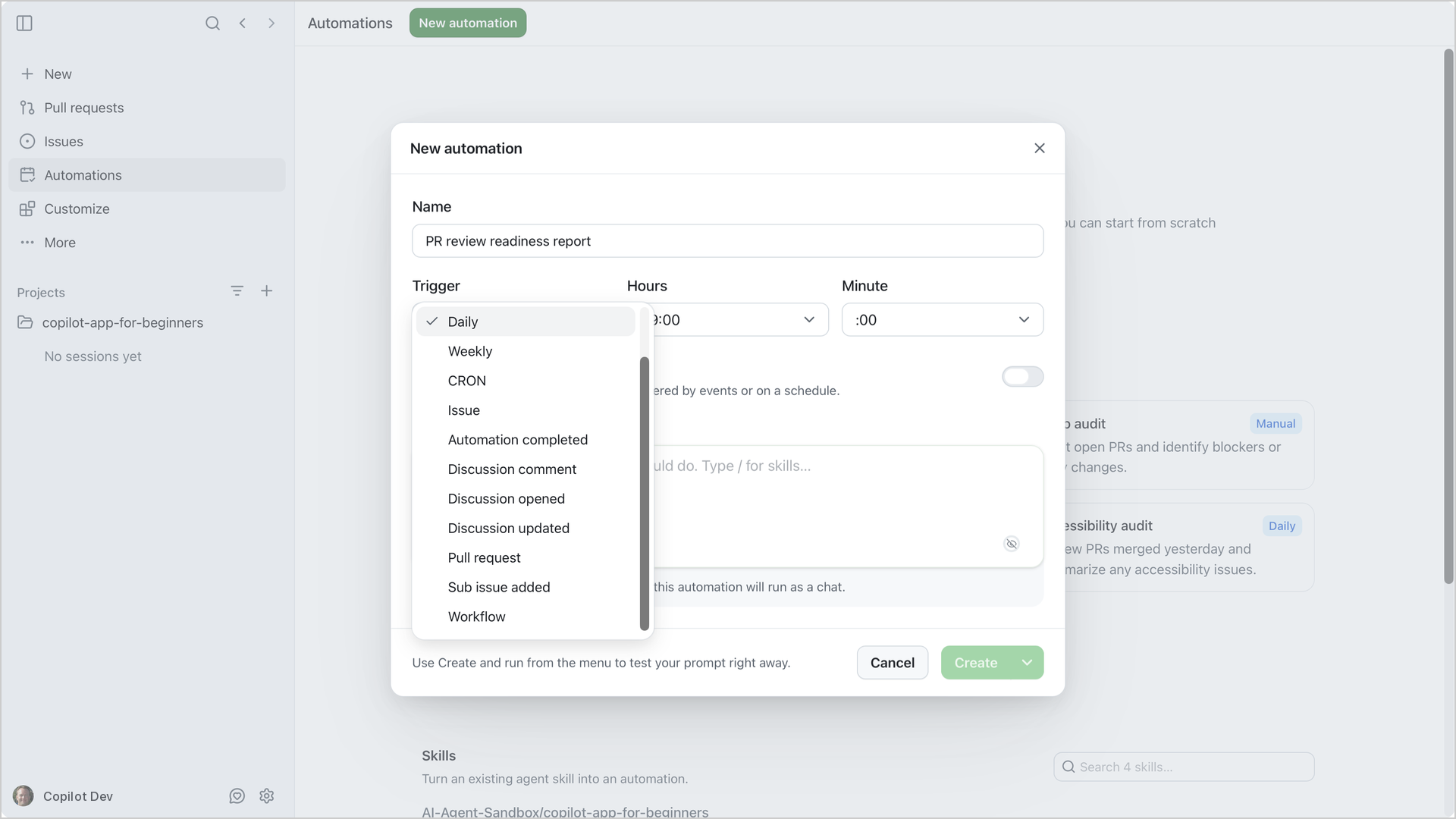Choose Sub issue added trigger
This screenshot has width=1456, height=819.
(526, 588)
